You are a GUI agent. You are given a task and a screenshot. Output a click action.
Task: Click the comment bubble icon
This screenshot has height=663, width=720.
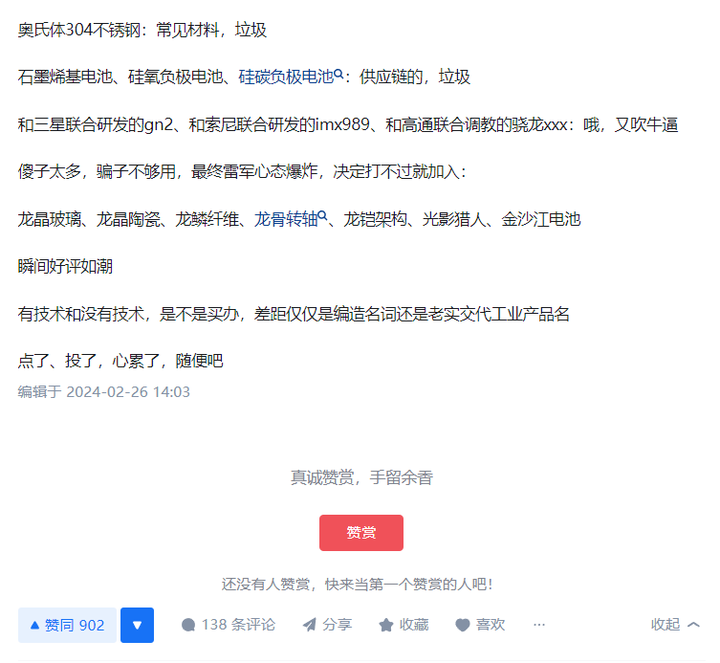click(x=188, y=625)
